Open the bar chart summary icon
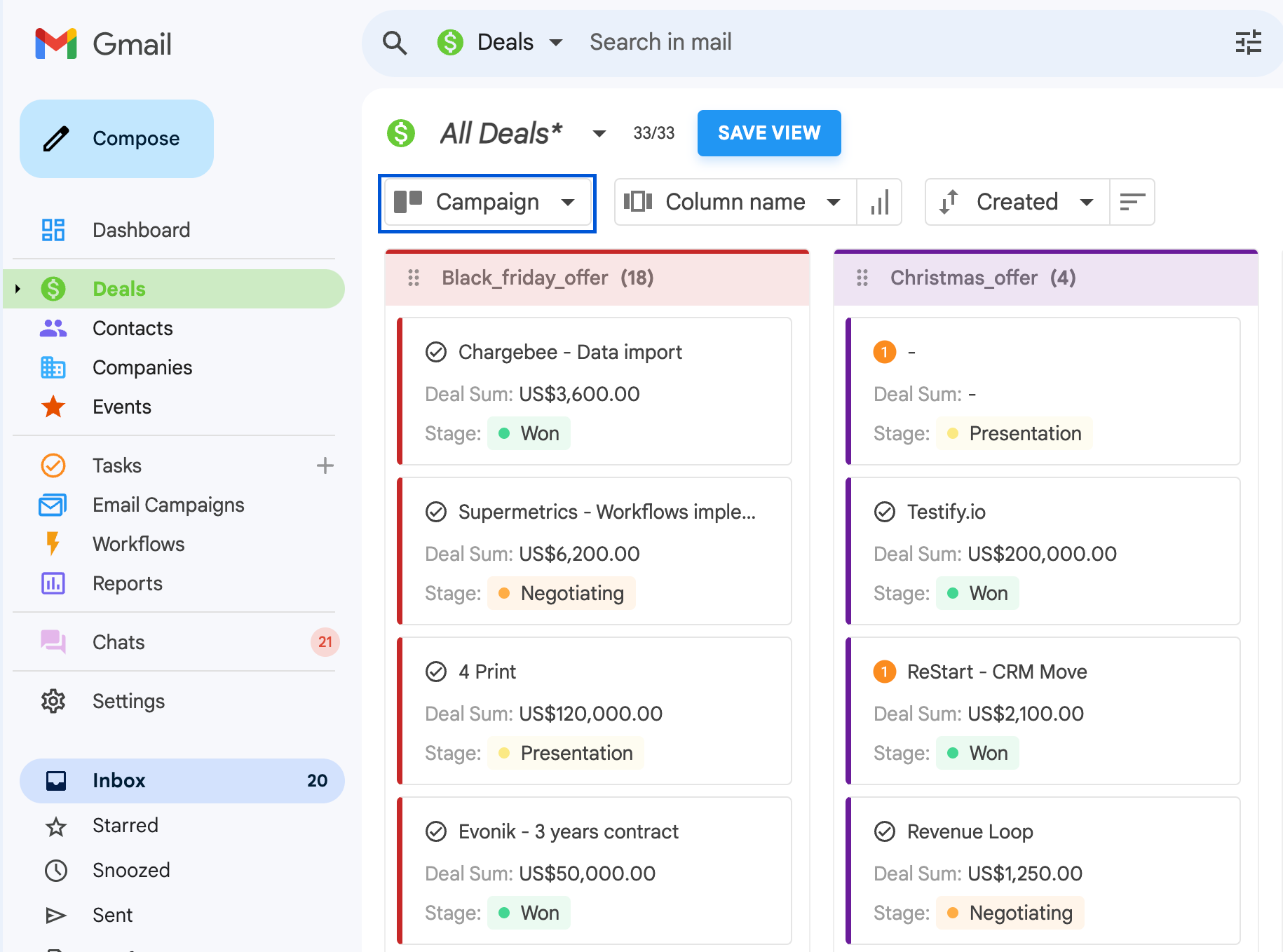 (x=879, y=202)
